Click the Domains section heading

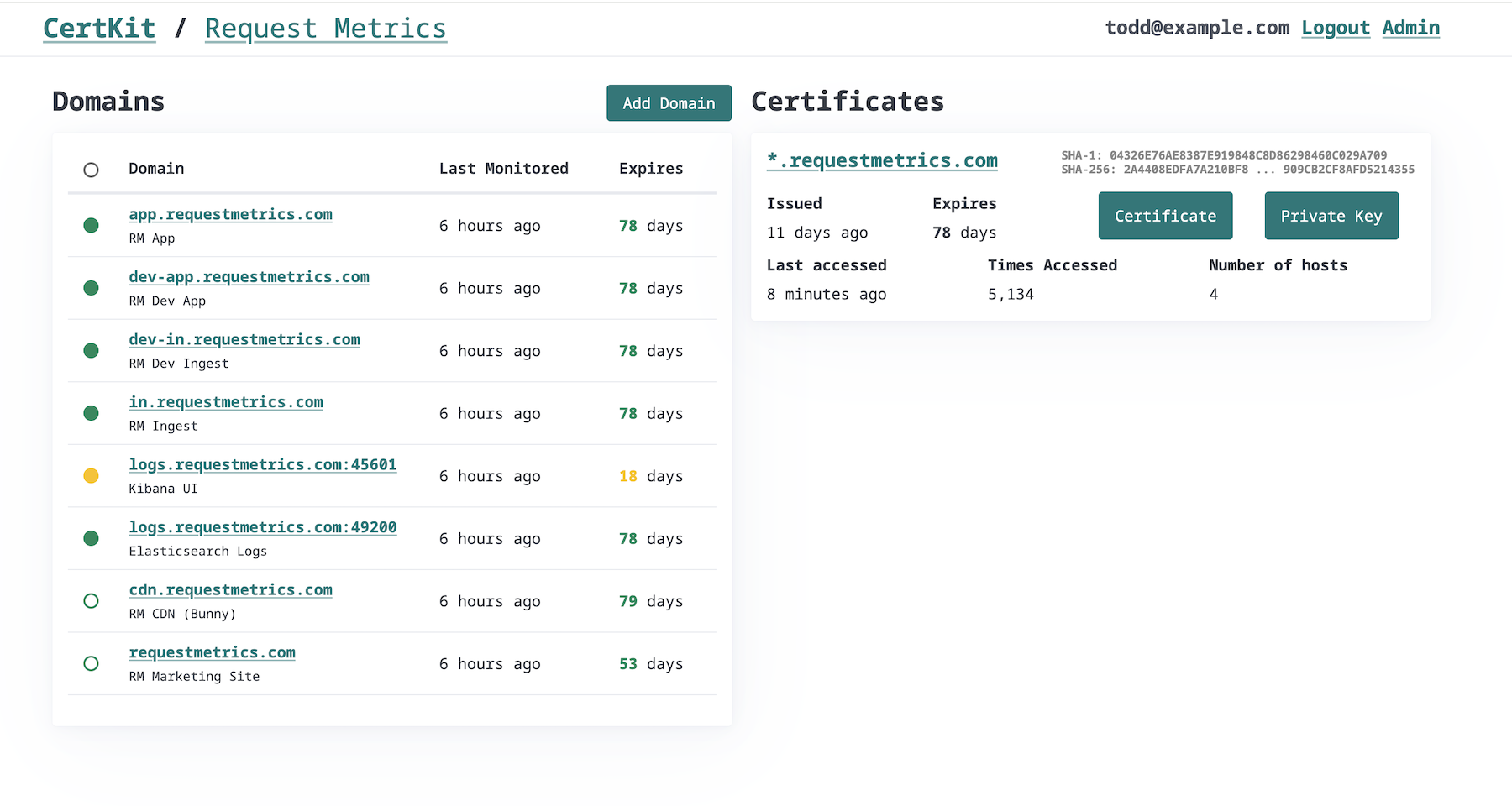pyautogui.click(x=108, y=102)
